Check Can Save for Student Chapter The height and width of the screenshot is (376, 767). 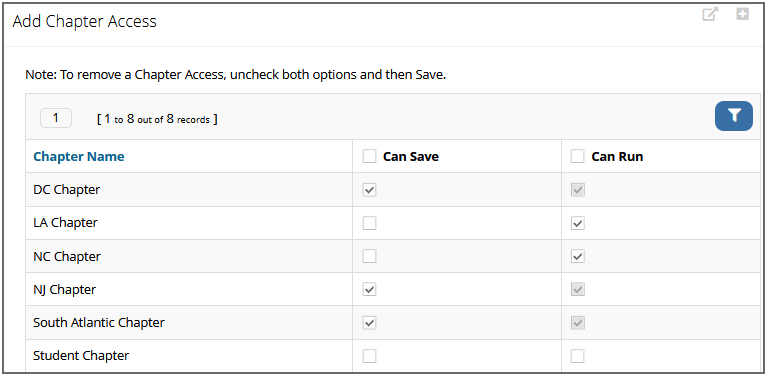369,356
